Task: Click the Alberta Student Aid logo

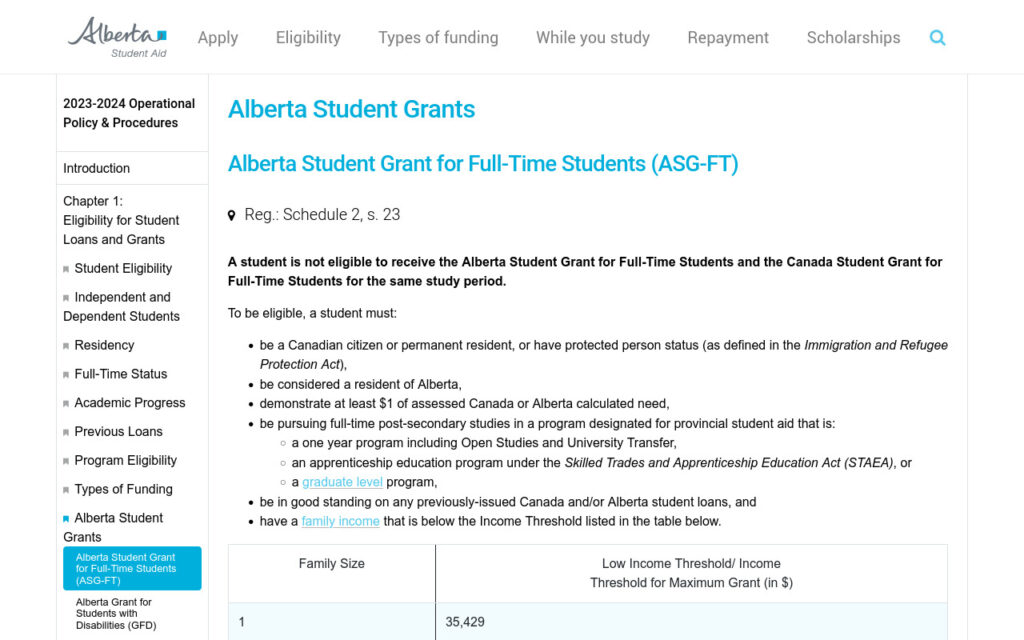Action: pyautogui.click(x=118, y=37)
